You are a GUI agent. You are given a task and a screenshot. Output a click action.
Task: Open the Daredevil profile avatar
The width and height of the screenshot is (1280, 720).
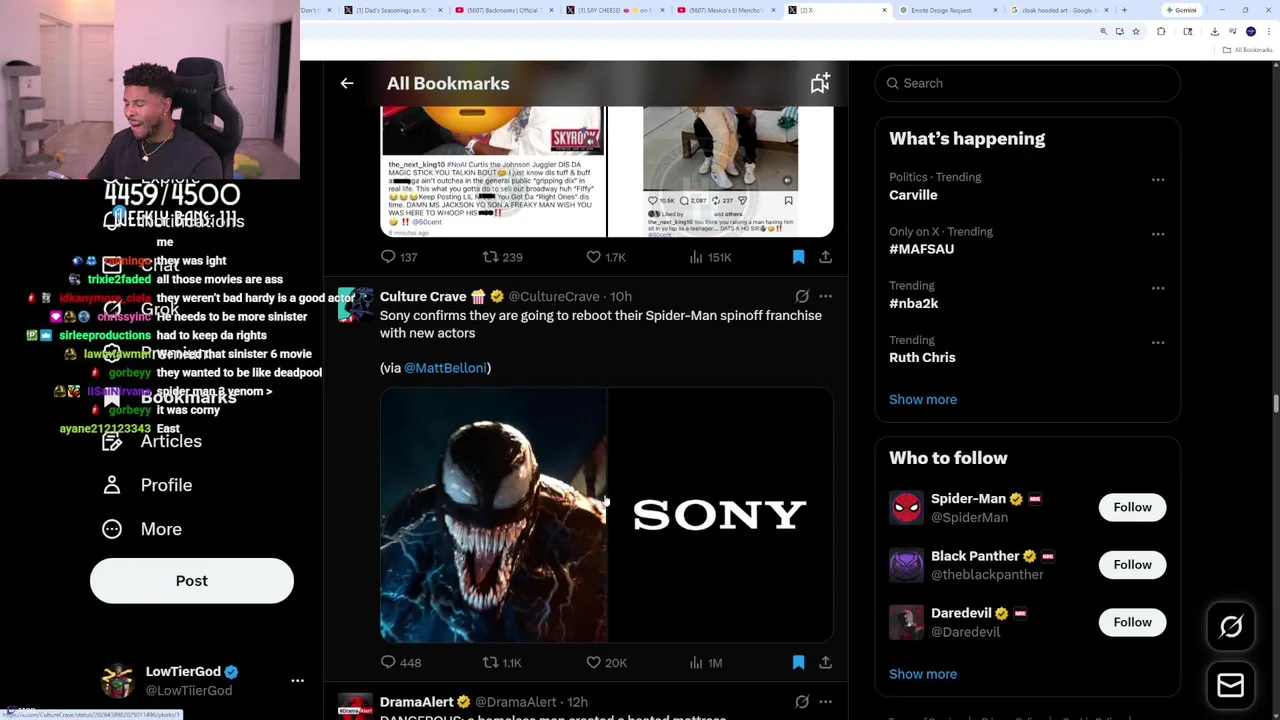coord(906,622)
